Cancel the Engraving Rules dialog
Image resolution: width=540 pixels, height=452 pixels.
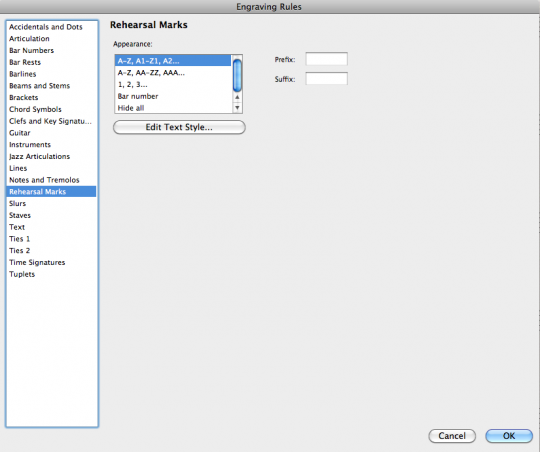pyautogui.click(x=452, y=436)
